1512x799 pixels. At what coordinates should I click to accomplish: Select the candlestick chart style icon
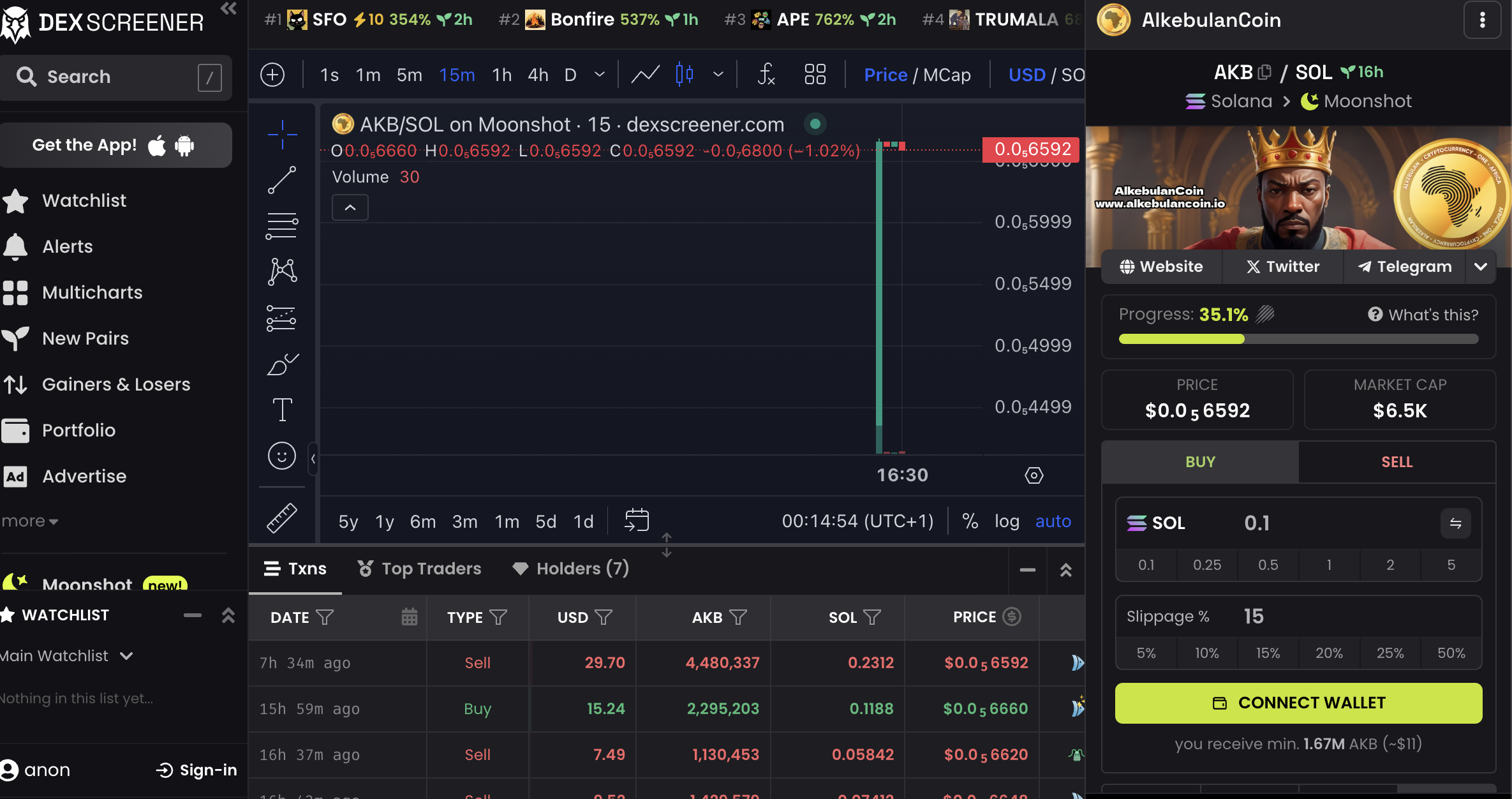click(x=685, y=75)
